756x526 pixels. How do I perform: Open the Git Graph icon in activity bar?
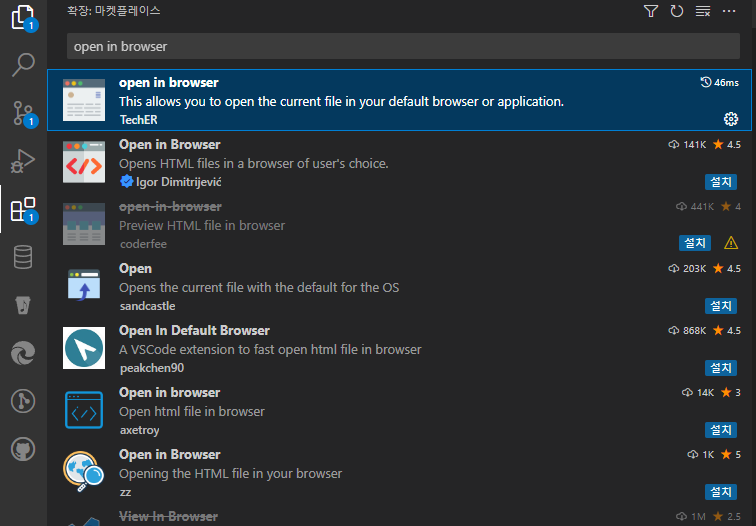pyautogui.click(x=23, y=401)
